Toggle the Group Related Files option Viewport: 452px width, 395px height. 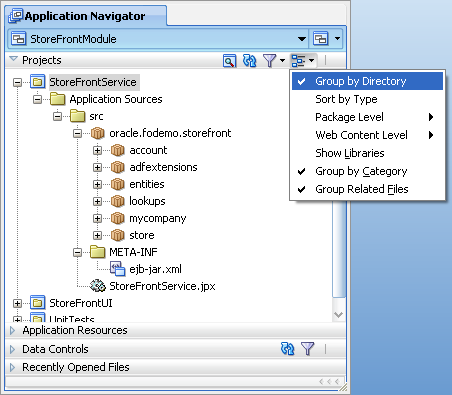point(367,189)
